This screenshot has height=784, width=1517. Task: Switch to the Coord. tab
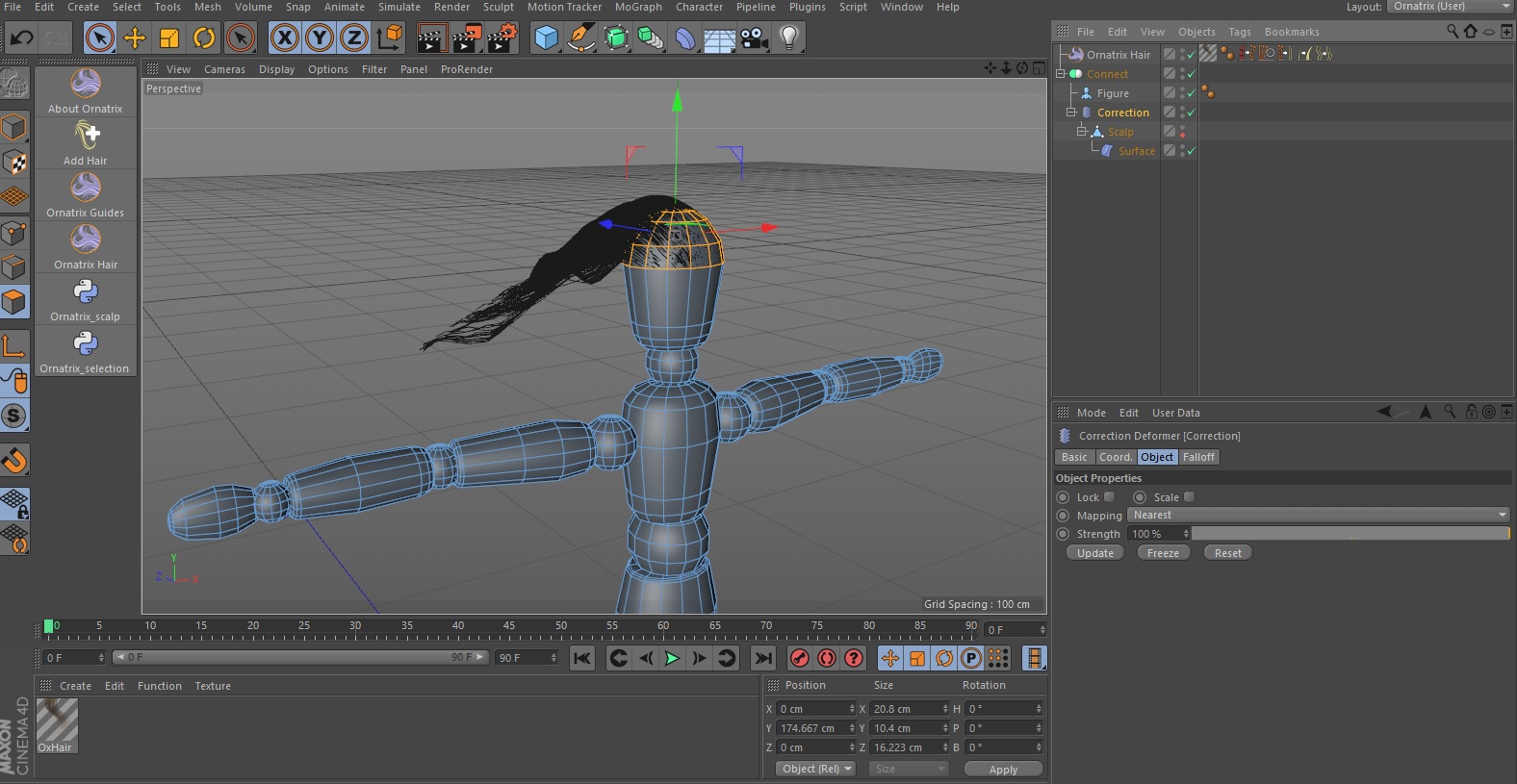(1116, 458)
